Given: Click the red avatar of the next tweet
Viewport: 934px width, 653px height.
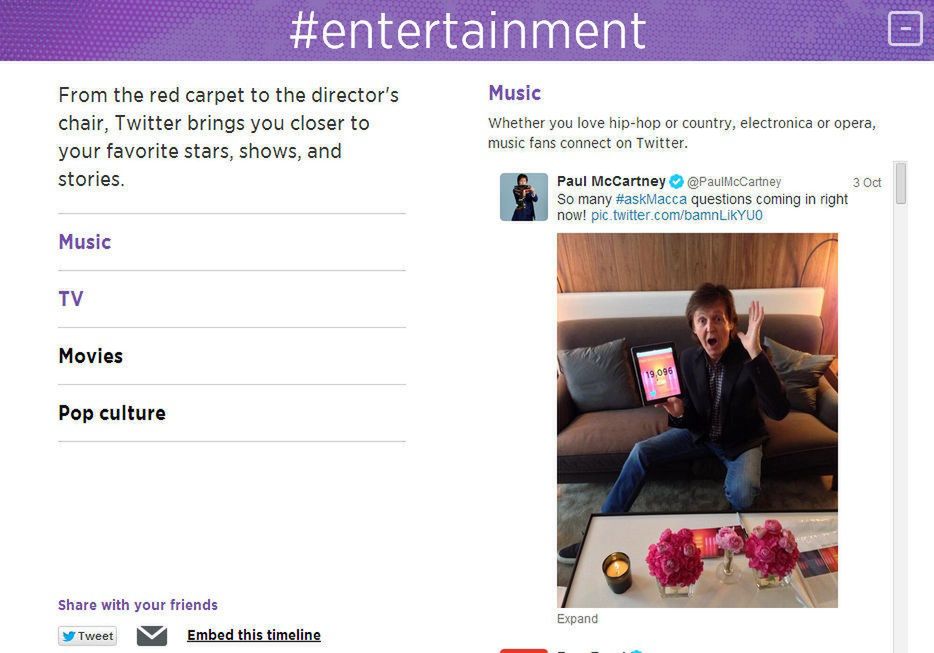Looking at the screenshot, I should coord(524,649).
